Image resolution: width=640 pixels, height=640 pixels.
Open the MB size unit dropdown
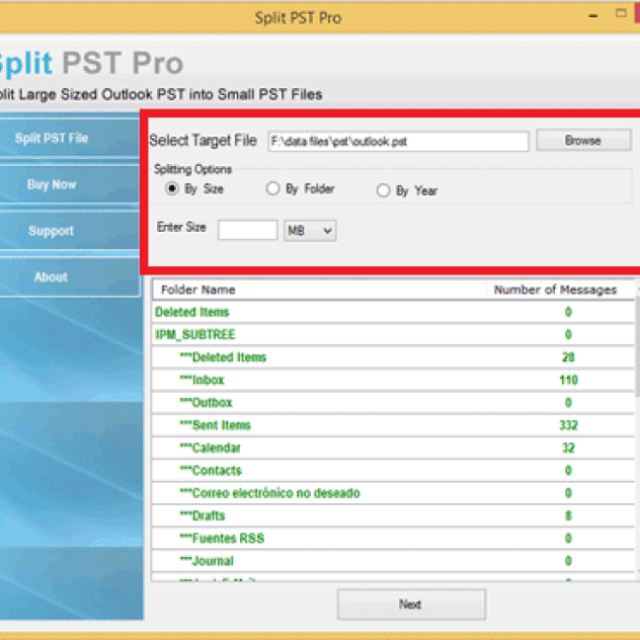[x=310, y=231]
